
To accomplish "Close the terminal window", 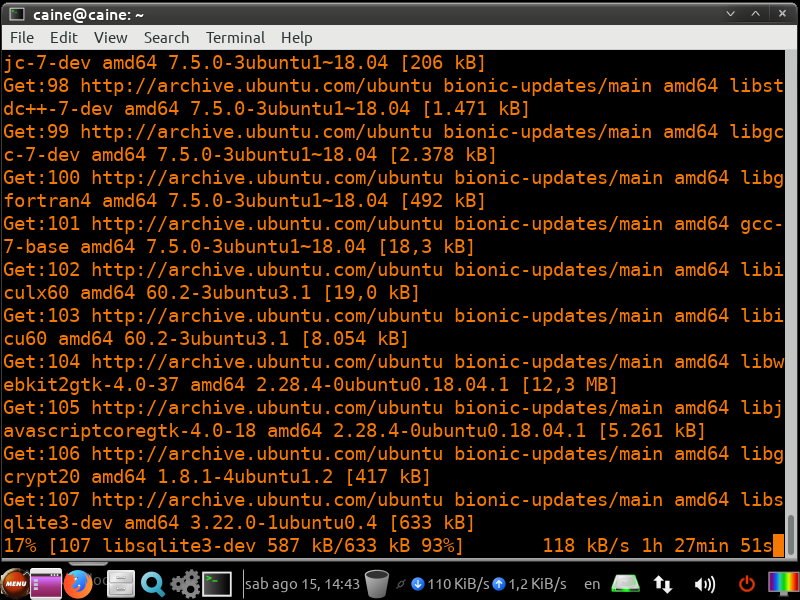I will click(x=782, y=14).
